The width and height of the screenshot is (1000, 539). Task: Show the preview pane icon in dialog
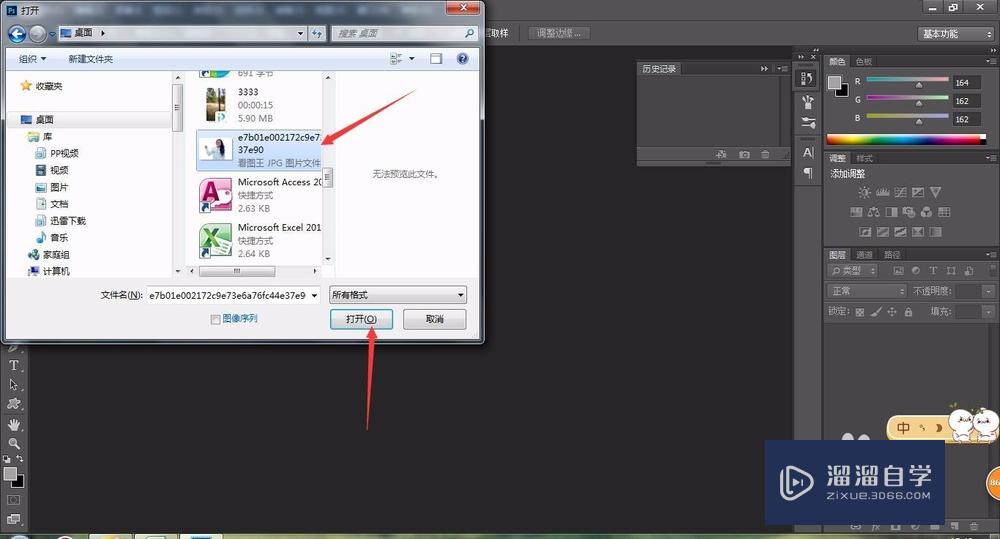tap(436, 59)
